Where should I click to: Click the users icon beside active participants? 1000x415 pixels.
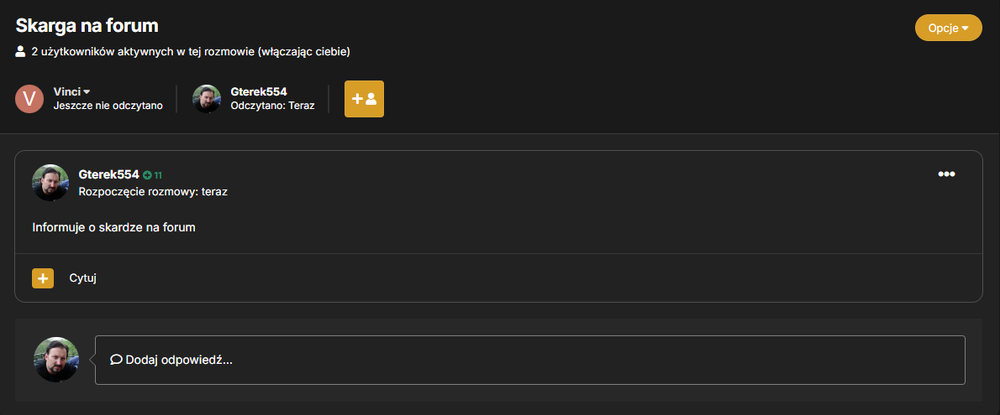coord(20,52)
